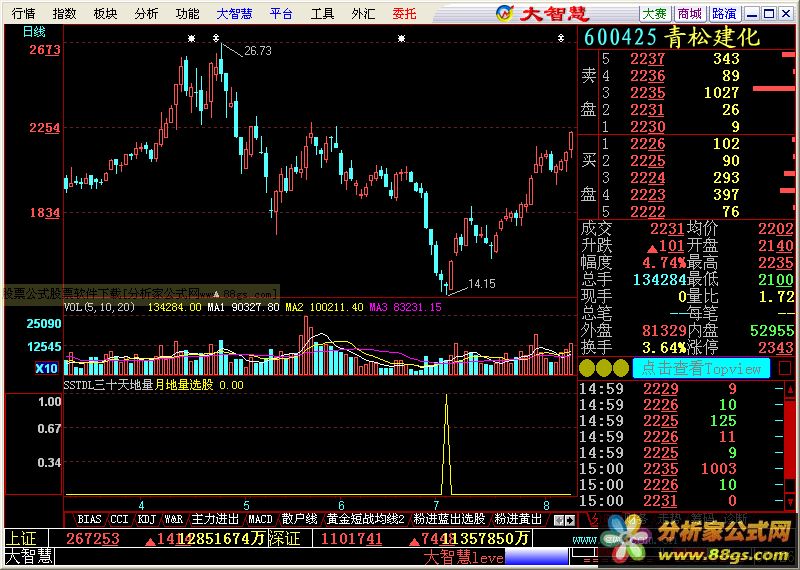
Task: Open the 板块 menu
Action: (106, 14)
